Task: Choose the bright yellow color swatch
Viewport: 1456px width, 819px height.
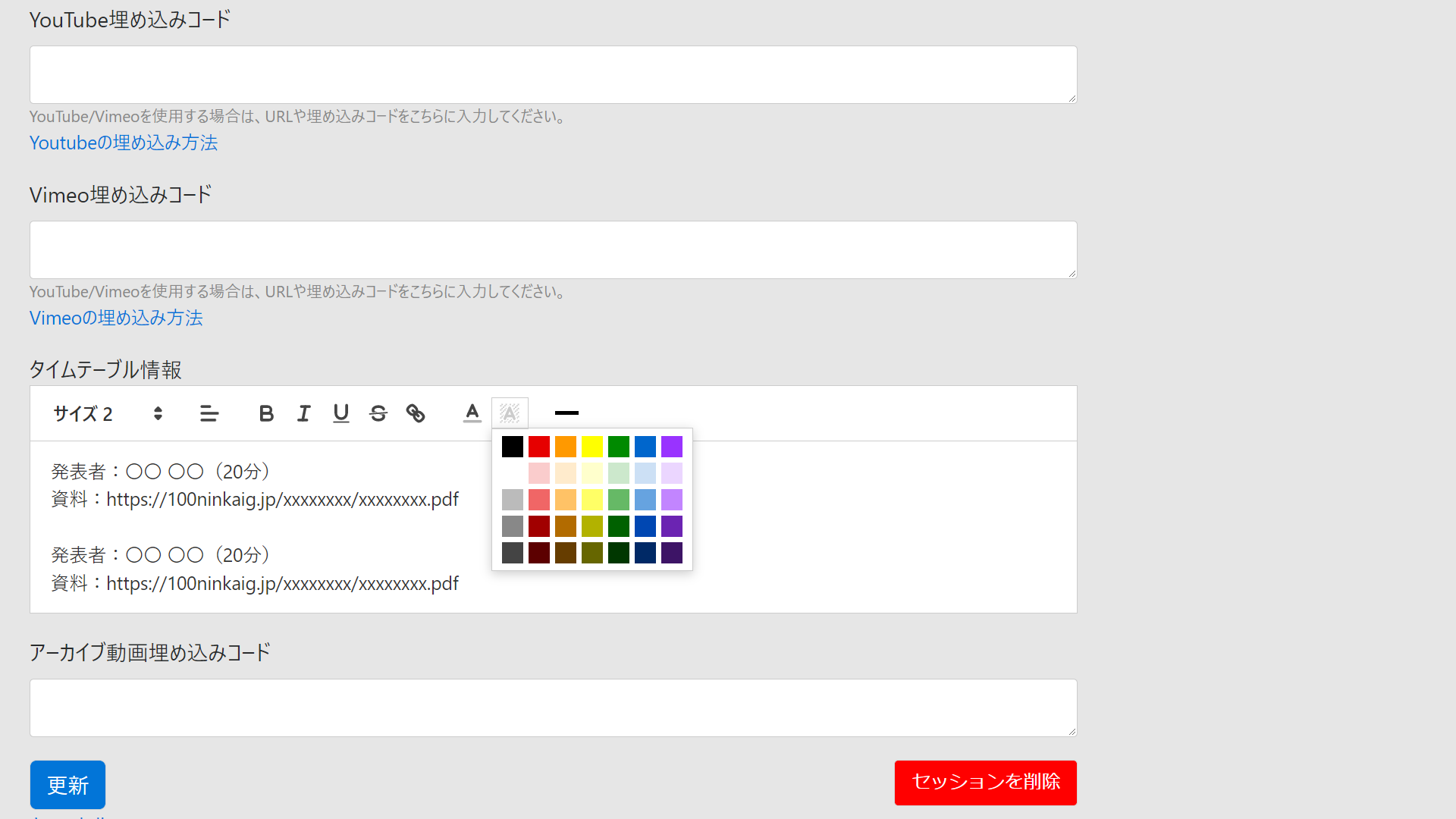Action: point(592,447)
